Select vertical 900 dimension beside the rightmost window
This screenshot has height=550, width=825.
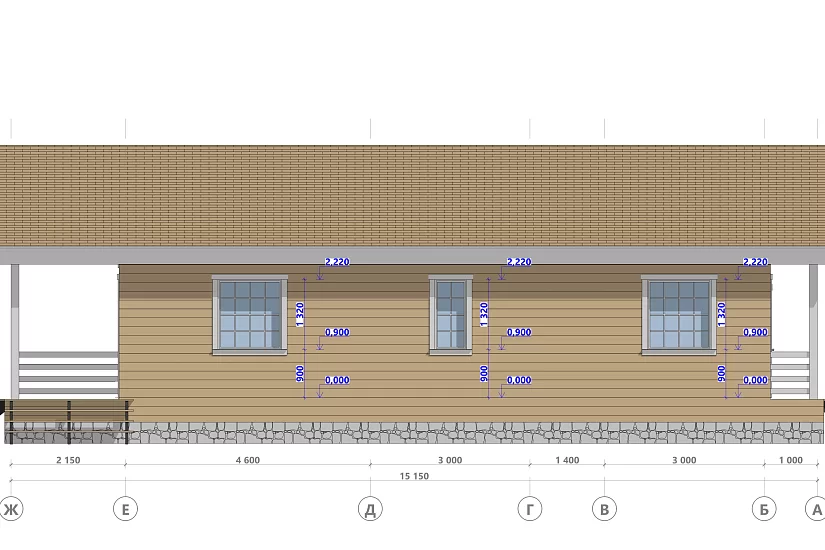(721, 374)
